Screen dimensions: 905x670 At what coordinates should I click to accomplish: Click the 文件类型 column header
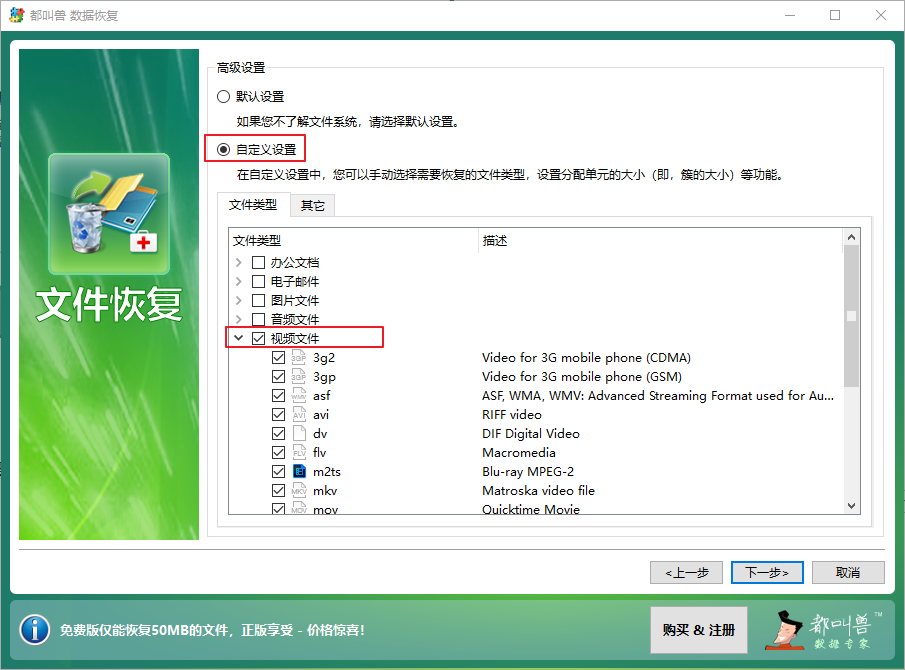[x=354, y=241]
